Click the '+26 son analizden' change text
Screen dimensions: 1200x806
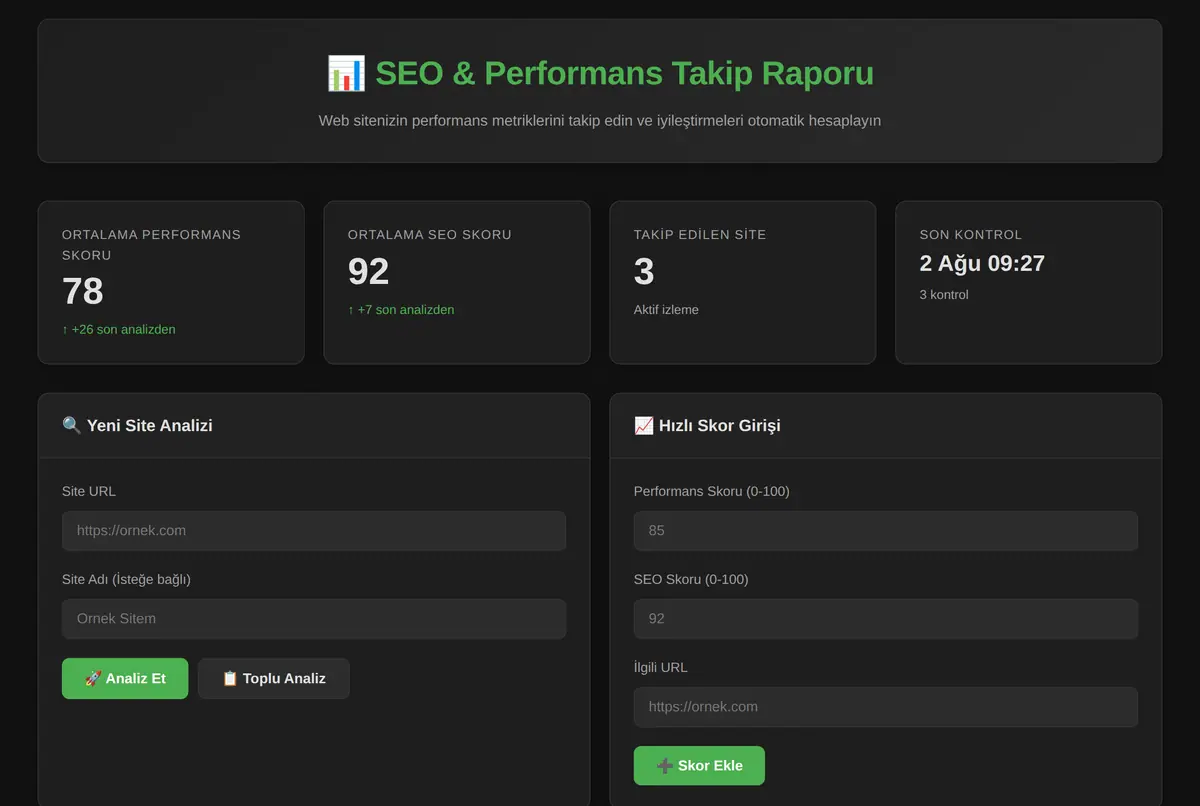tap(119, 329)
